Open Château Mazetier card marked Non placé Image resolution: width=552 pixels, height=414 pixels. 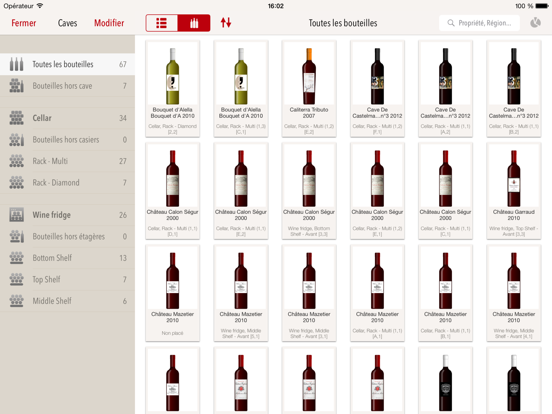[x=172, y=293]
